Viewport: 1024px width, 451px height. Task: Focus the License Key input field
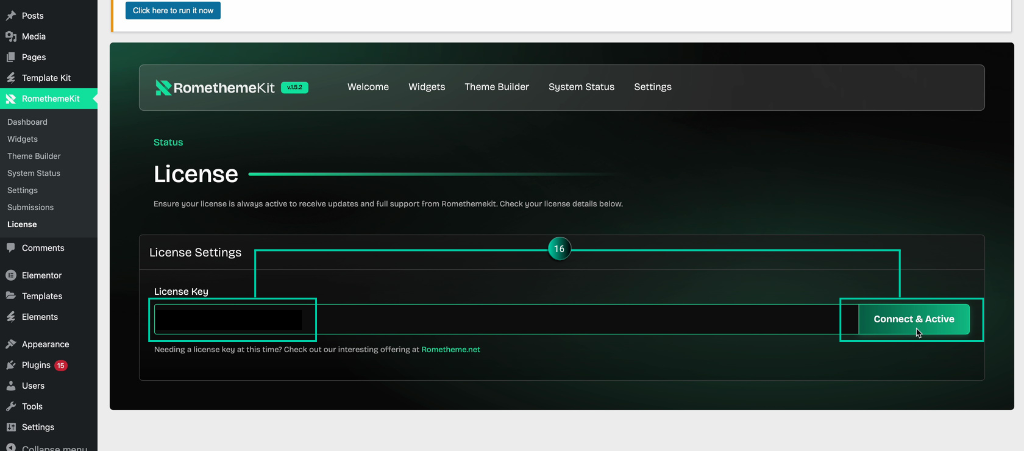[505, 319]
